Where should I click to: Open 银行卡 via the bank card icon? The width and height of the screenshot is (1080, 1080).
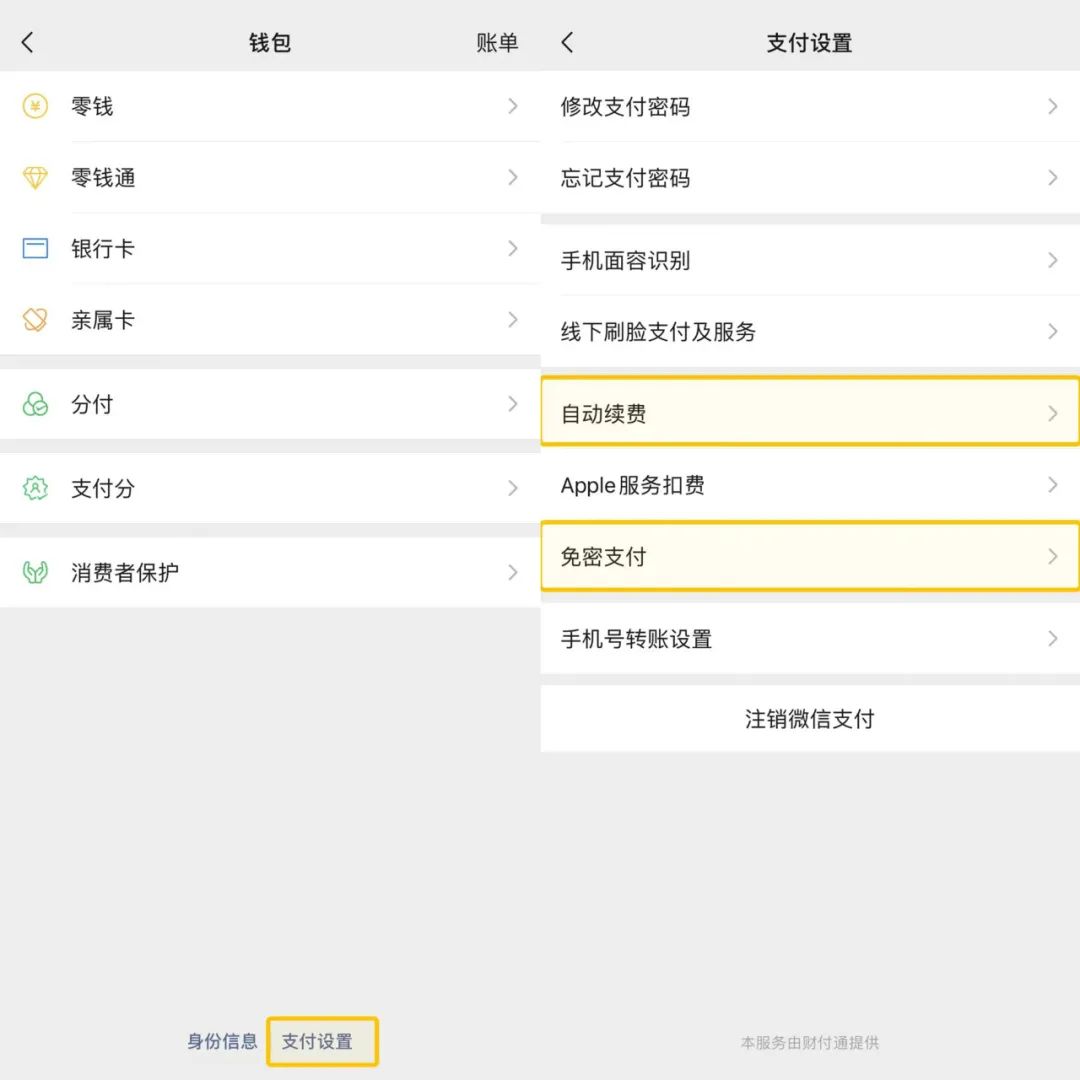(36, 249)
